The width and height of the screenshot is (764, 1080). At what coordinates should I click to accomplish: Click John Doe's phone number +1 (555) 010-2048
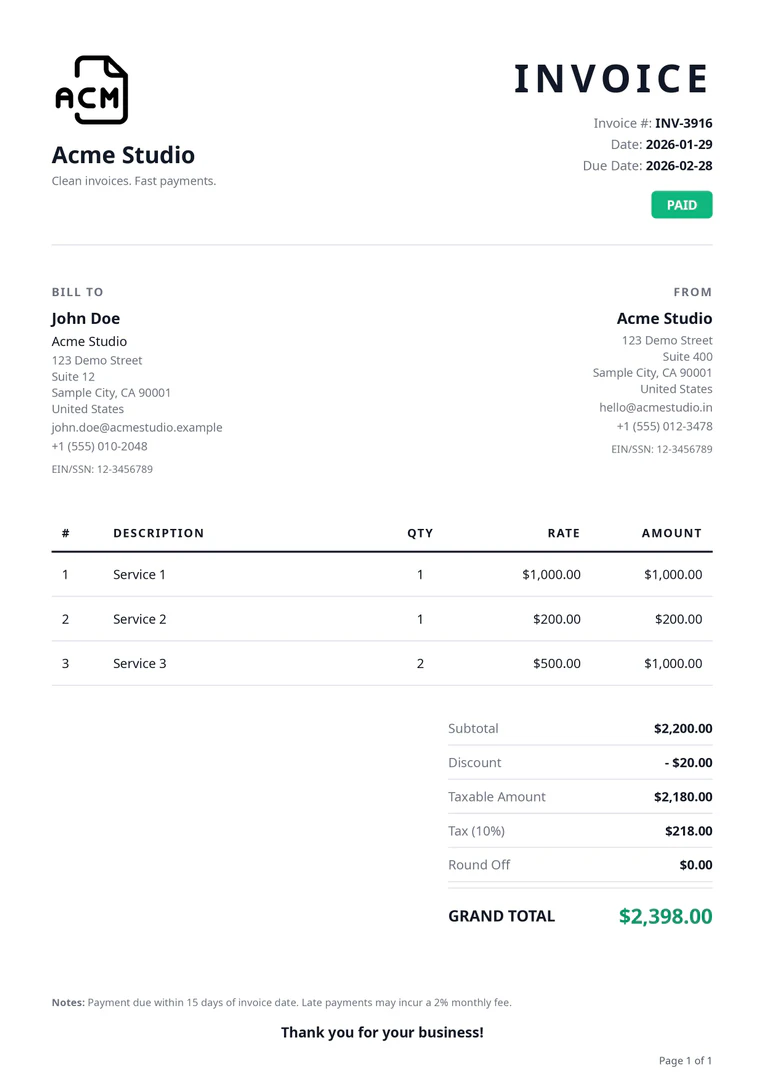pyautogui.click(x=99, y=446)
